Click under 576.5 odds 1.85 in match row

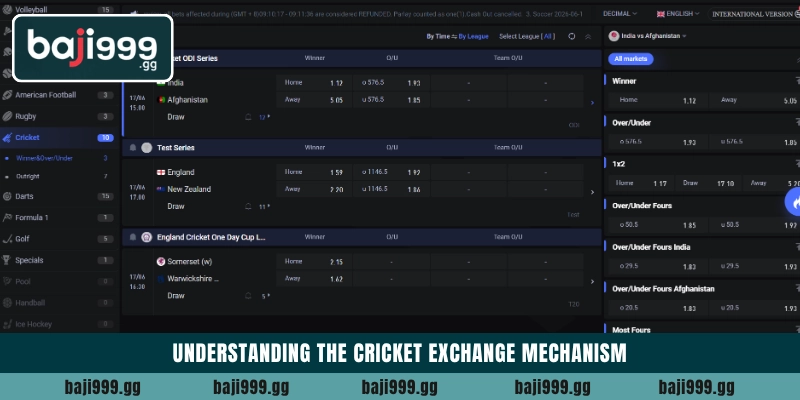pyautogui.click(x=391, y=100)
